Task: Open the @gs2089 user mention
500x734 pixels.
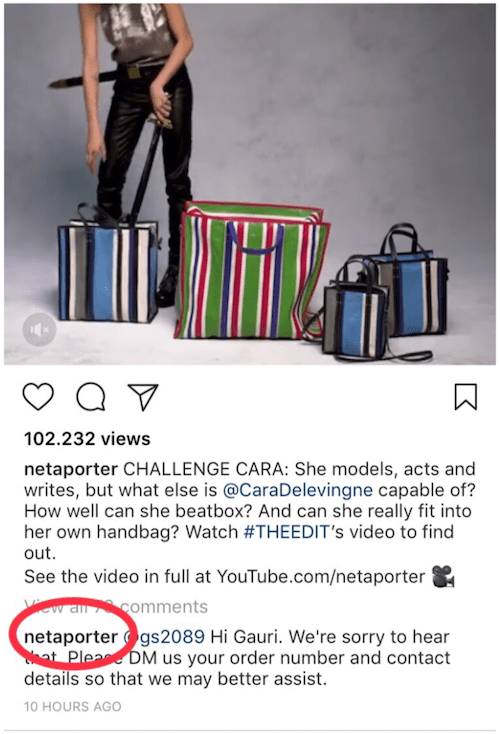Action: (164, 637)
